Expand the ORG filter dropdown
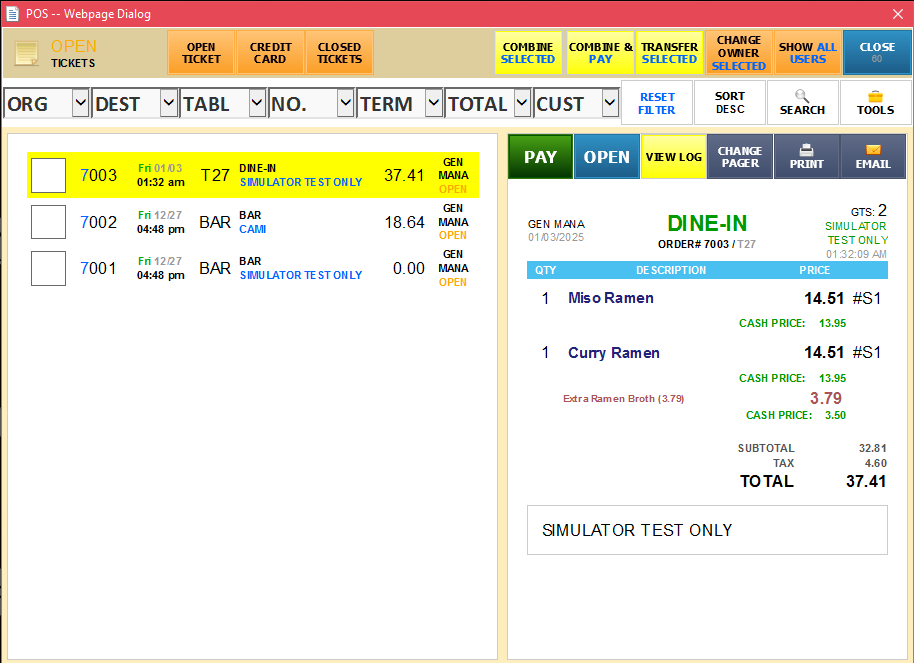 click(80, 103)
